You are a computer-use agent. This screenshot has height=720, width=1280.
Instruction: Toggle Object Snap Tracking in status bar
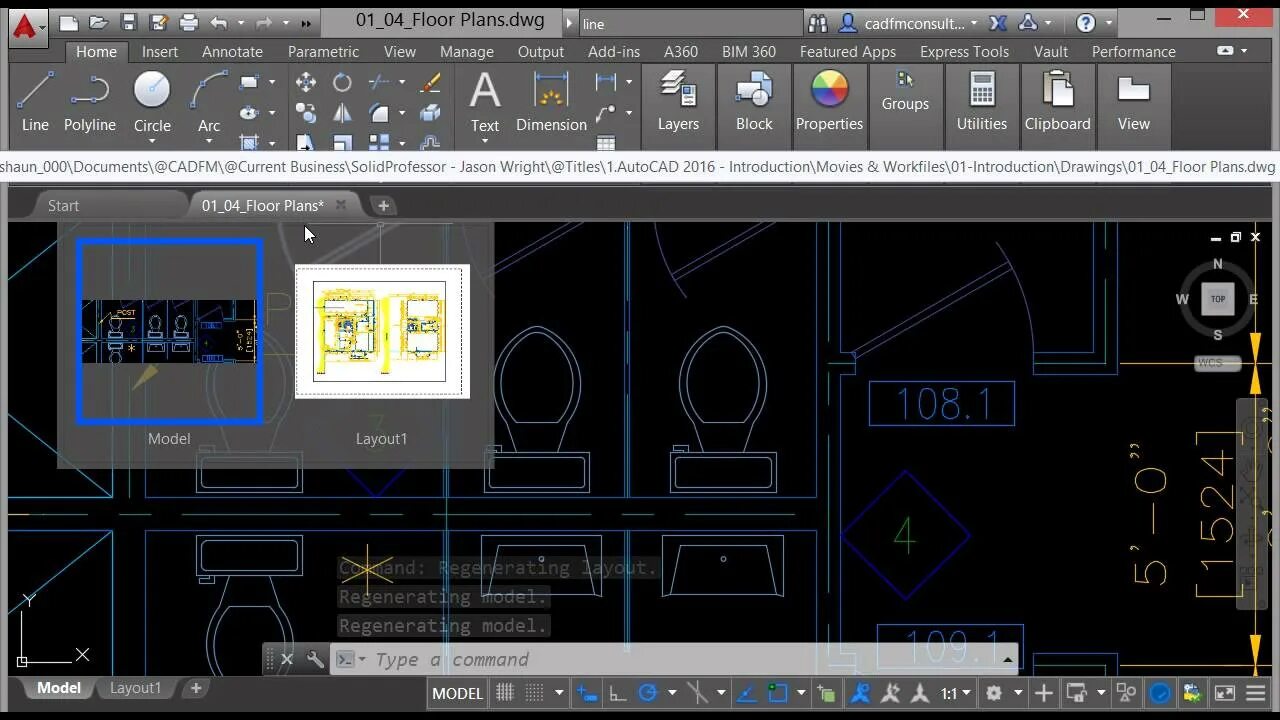(x=747, y=692)
